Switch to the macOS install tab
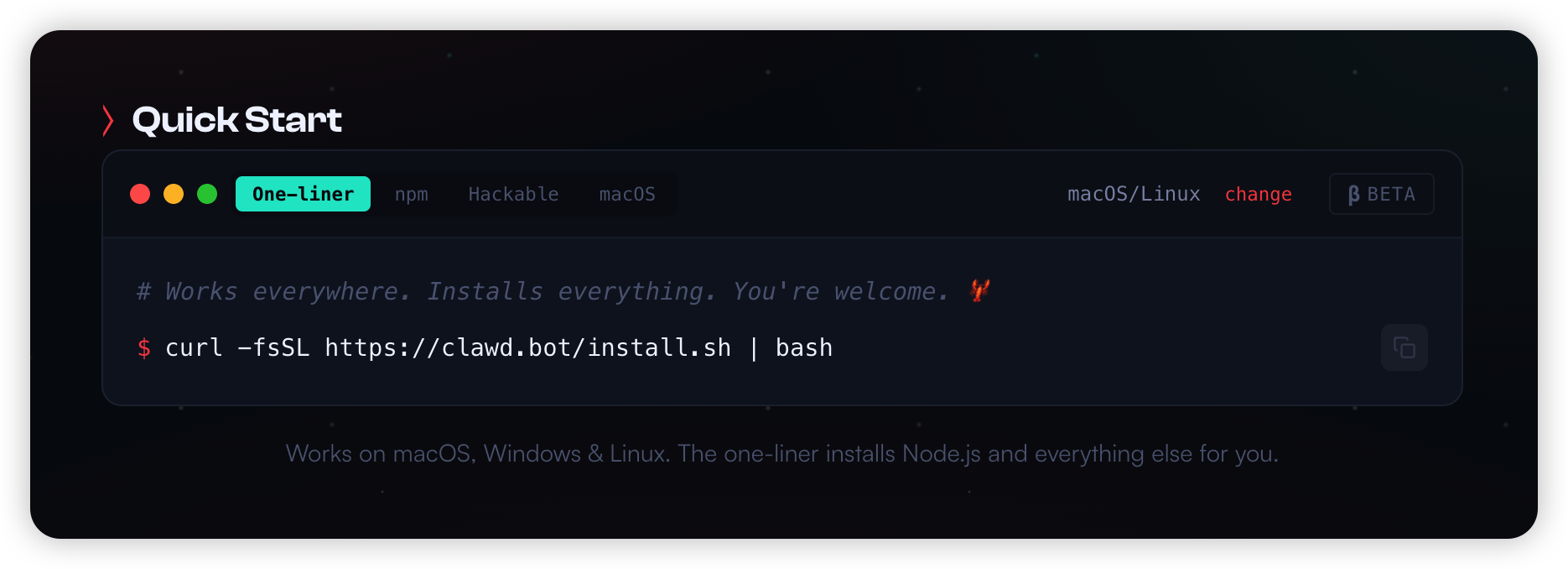Viewport: 1568px width, 569px height. [x=627, y=194]
